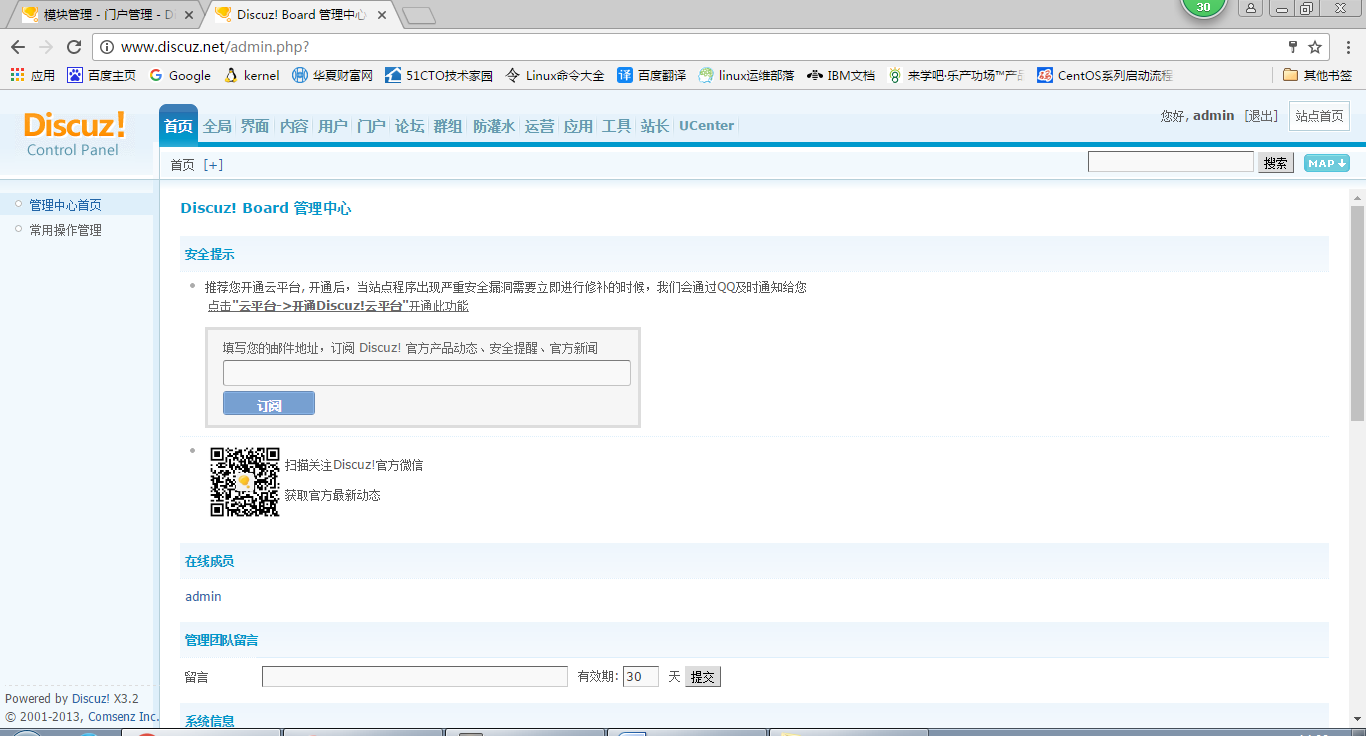Viewport: 1366px width, 736px height.
Task: Reload the page with the refresh icon
Action: click(74, 47)
